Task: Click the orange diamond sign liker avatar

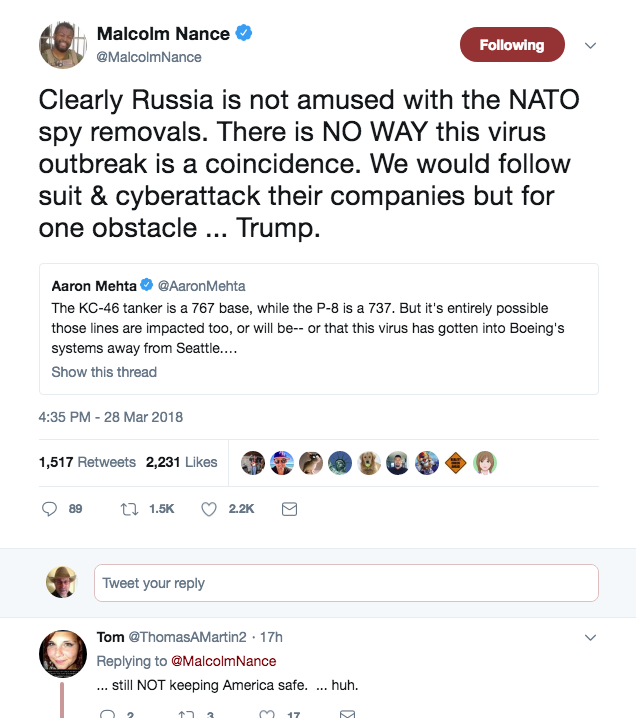Action: pos(456,462)
